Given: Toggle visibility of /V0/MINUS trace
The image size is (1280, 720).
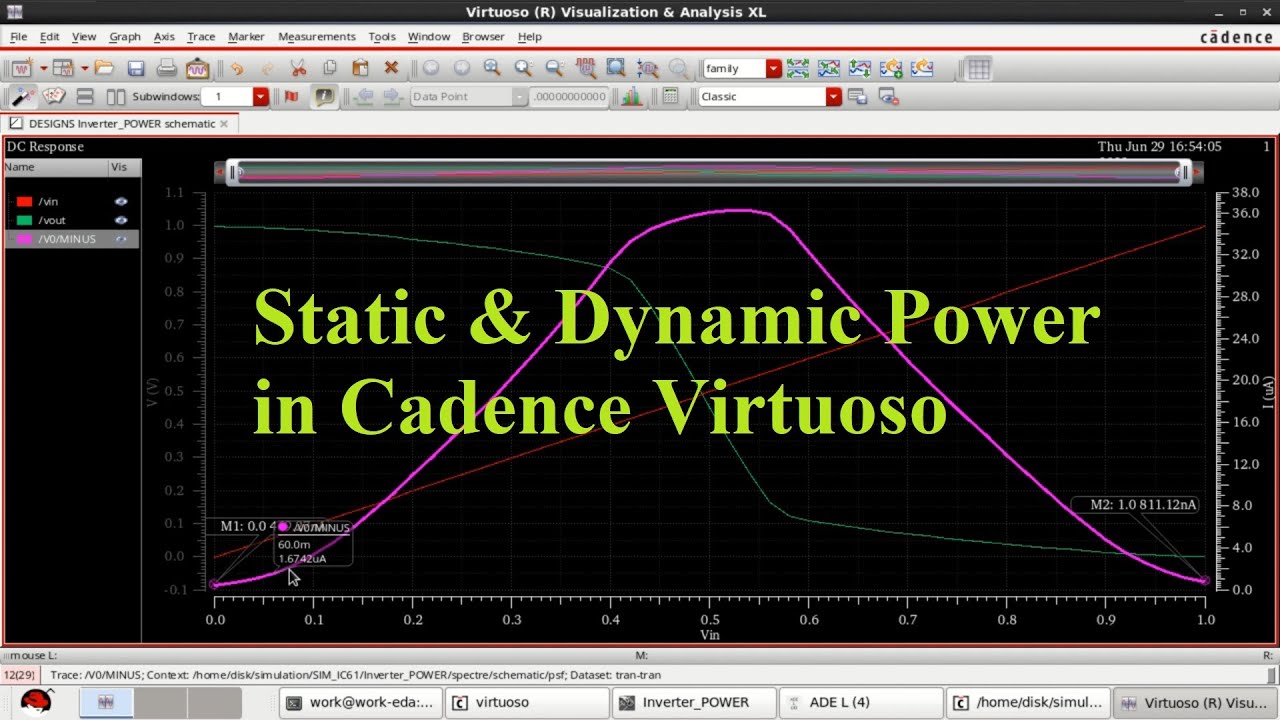Looking at the screenshot, I should point(121,239).
